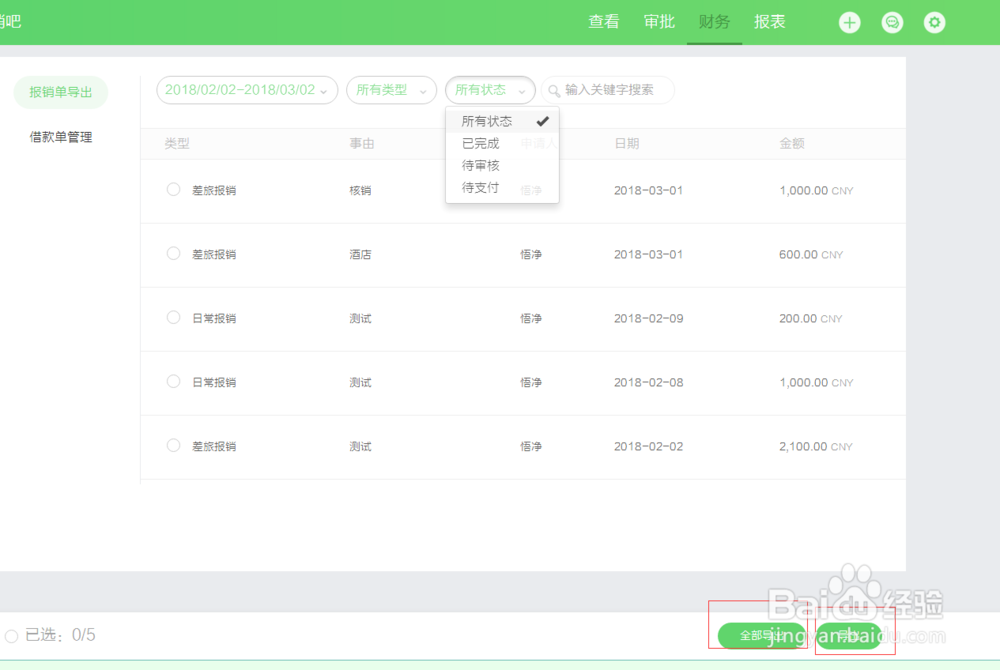This screenshot has width=1000, height=670.
Task: Click the plus add-new icon in the header
Action: coord(849,23)
